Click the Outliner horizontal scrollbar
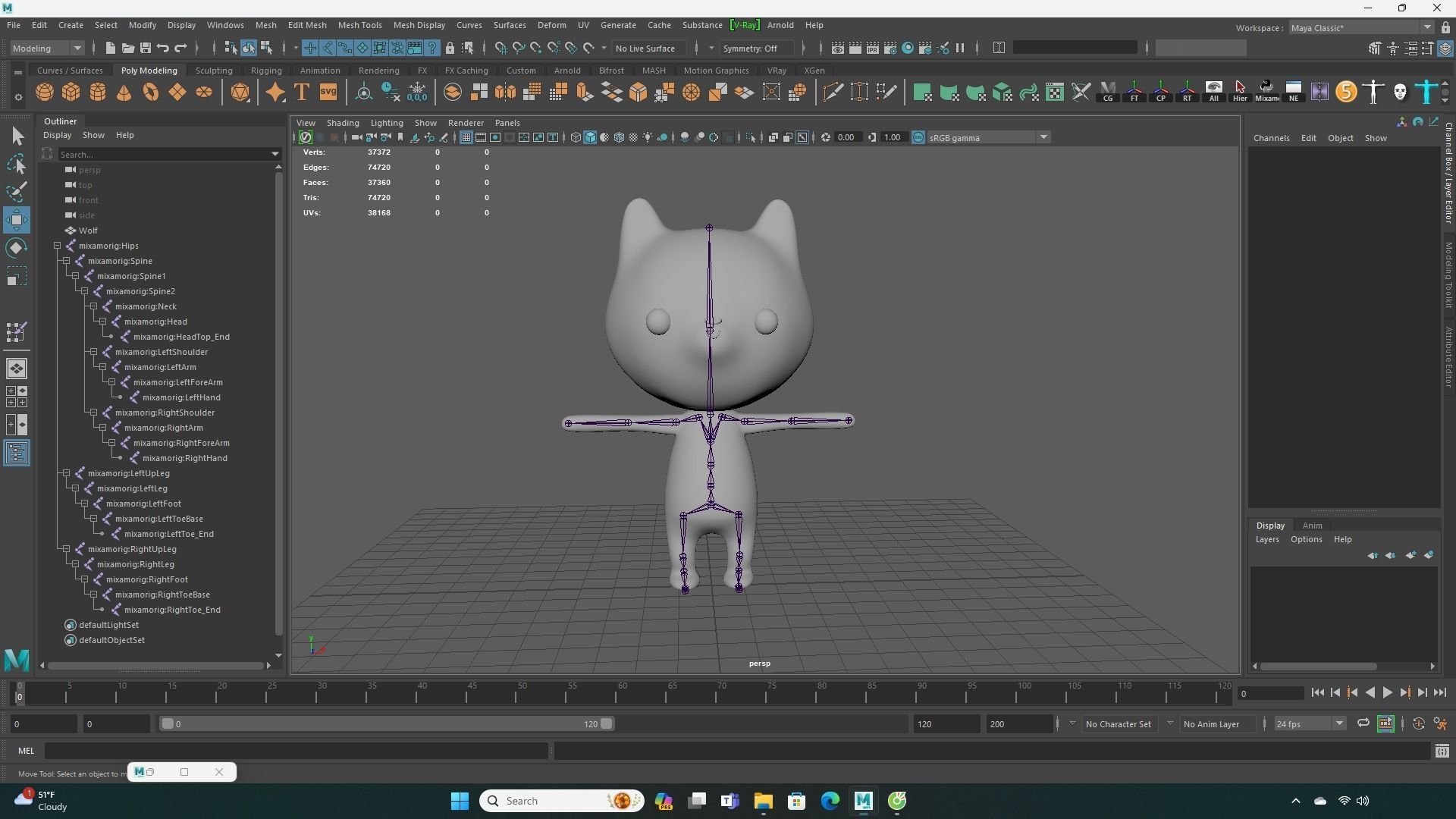This screenshot has height=819, width=1456. coord(155,666)
